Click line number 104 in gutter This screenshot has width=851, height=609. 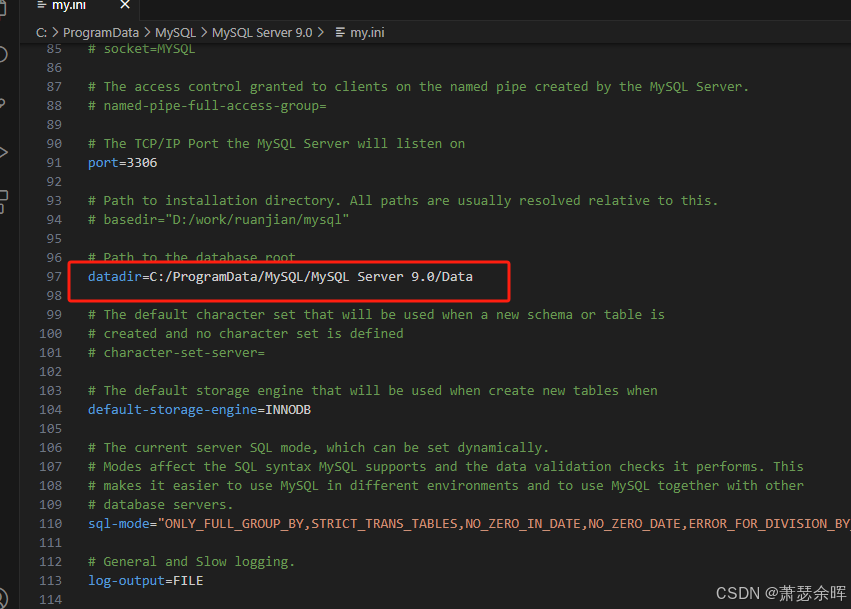click(50, 409)
